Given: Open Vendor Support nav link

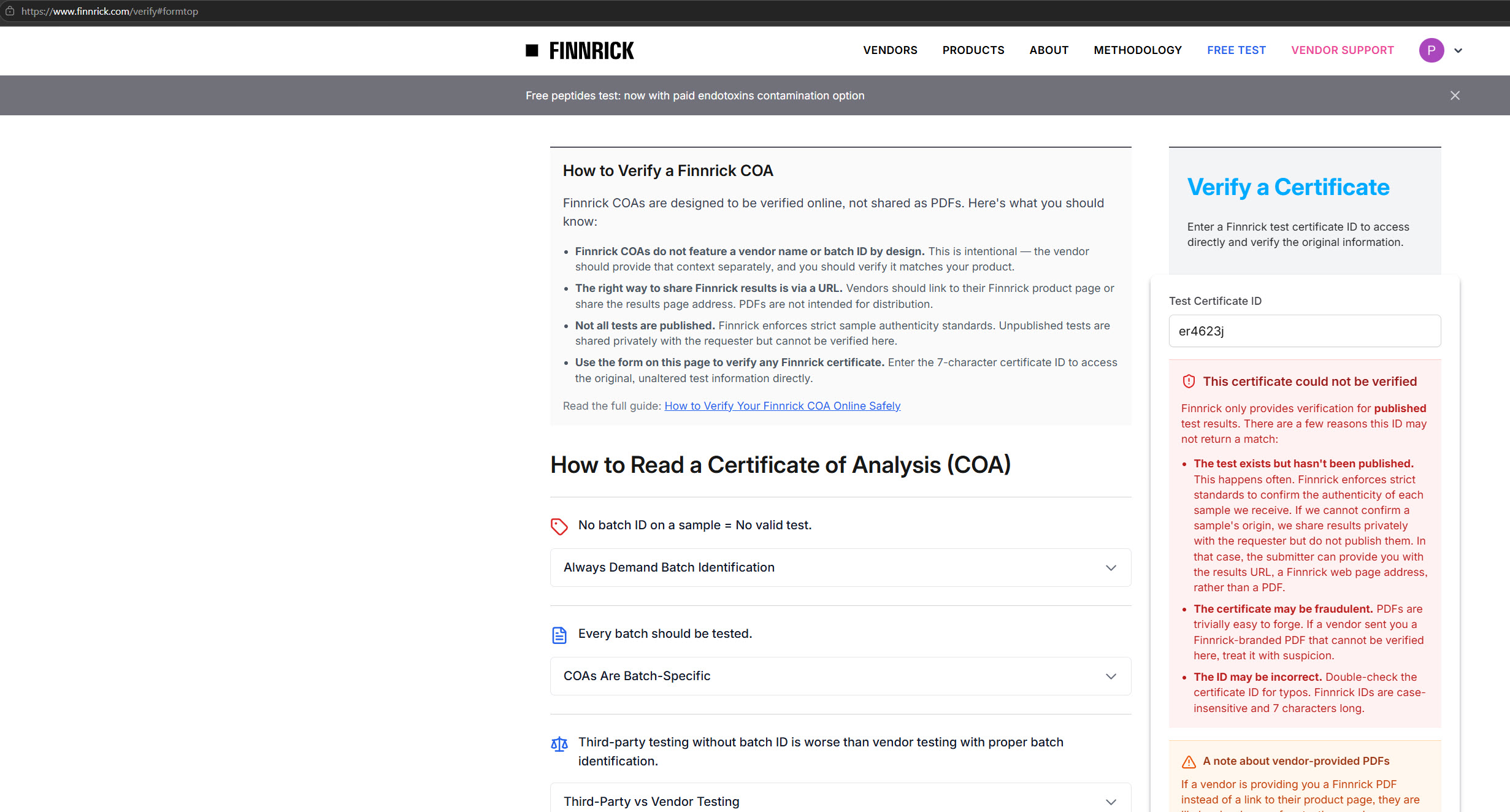Looking at the screenshot, I should pos(1343,50).
